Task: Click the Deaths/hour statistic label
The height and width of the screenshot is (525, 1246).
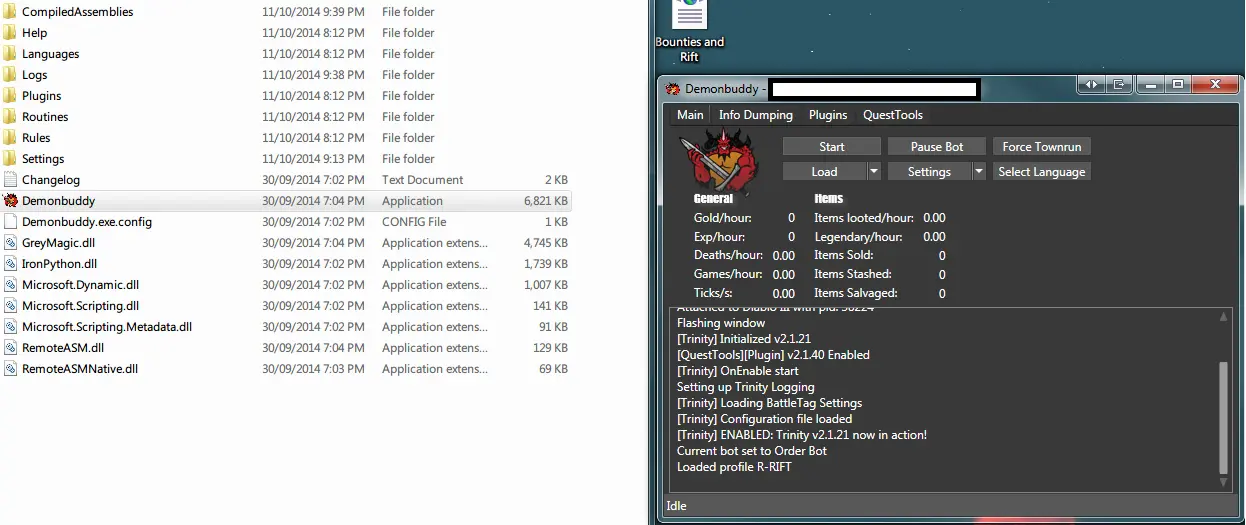Action: (728, 256)
